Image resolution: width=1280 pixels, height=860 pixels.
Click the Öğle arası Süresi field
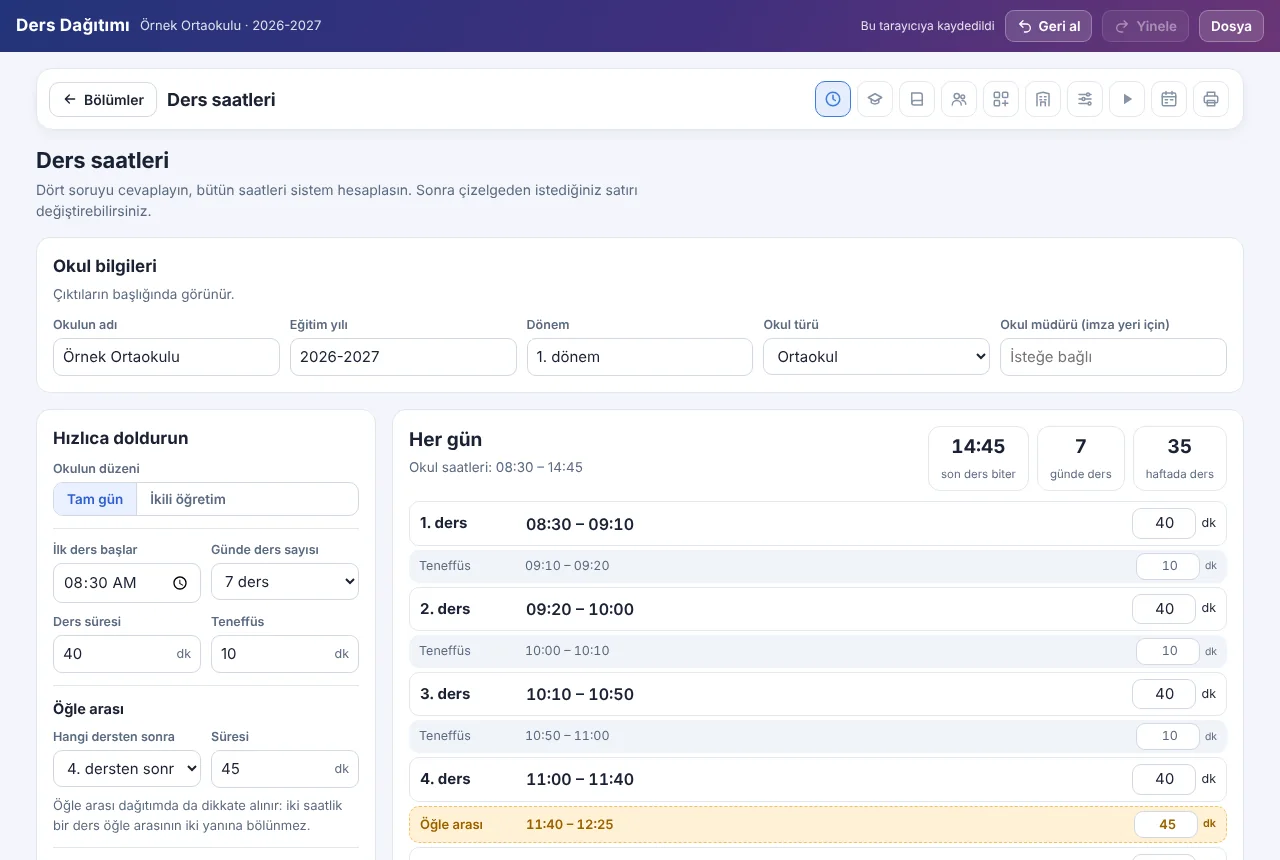285,769
